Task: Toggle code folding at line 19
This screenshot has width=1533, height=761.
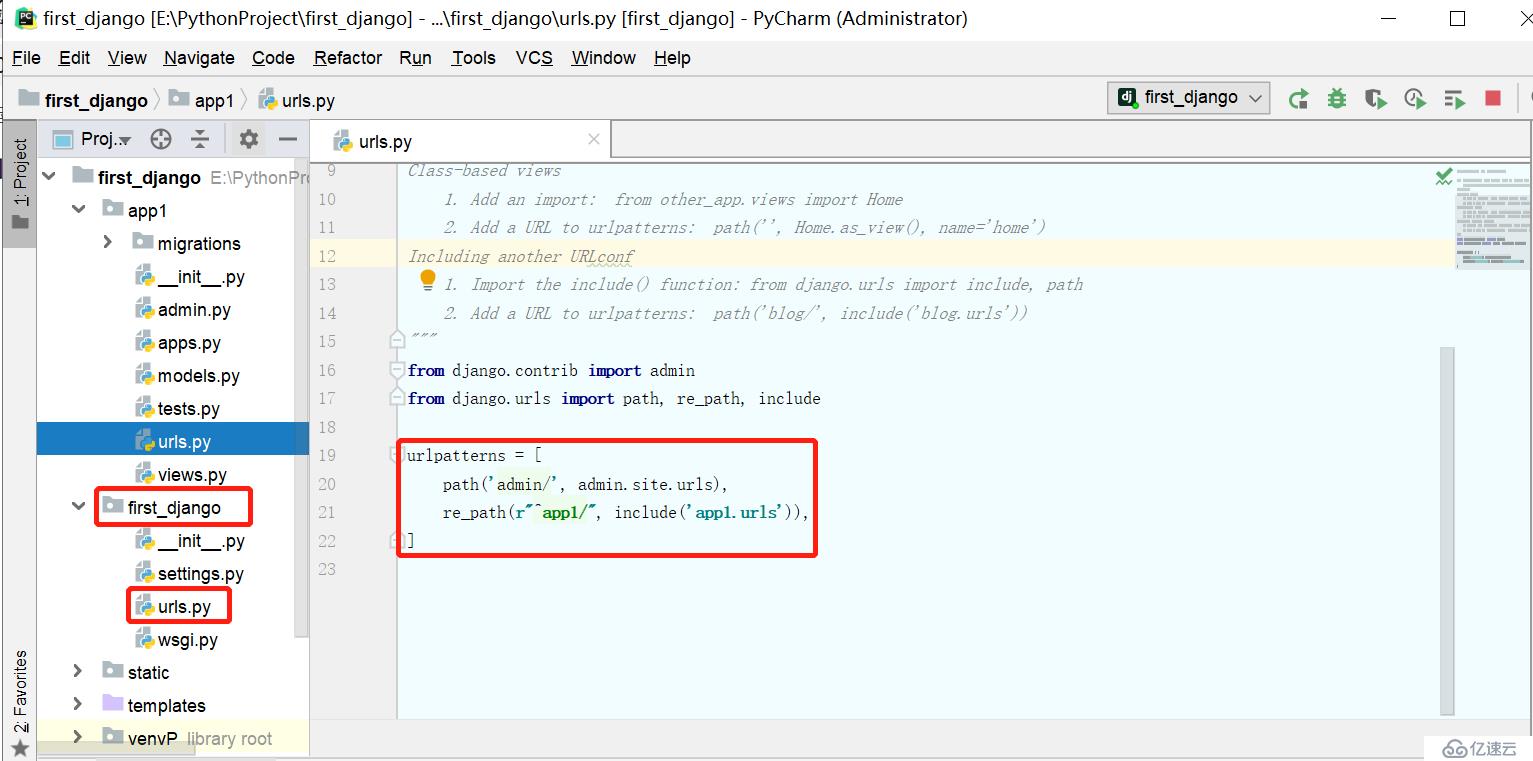Action: pyautogui.click(x=397, y=455)
